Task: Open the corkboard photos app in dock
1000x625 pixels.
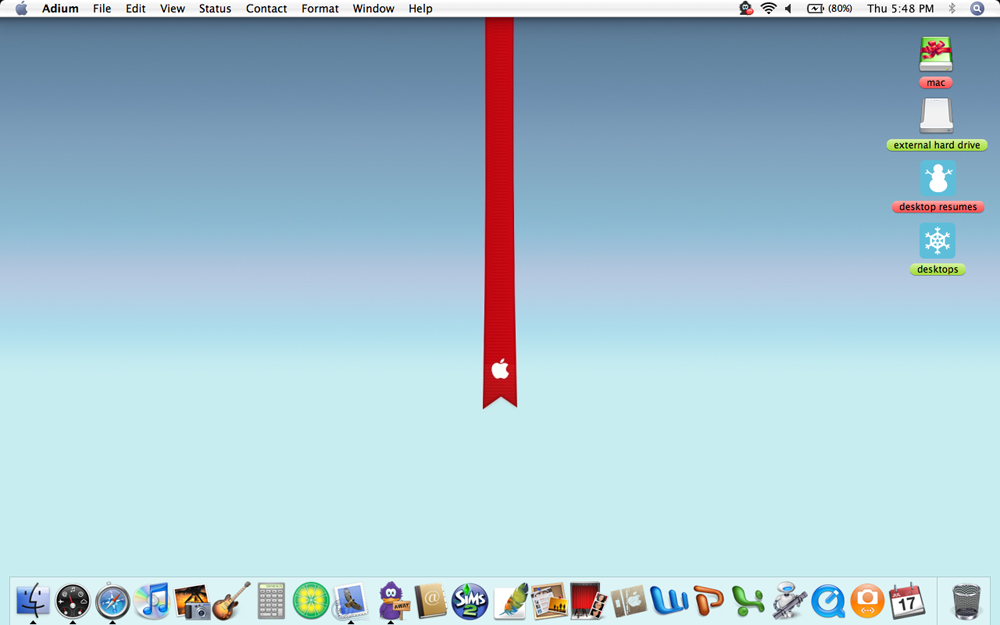Action: (x=549, y=601)
